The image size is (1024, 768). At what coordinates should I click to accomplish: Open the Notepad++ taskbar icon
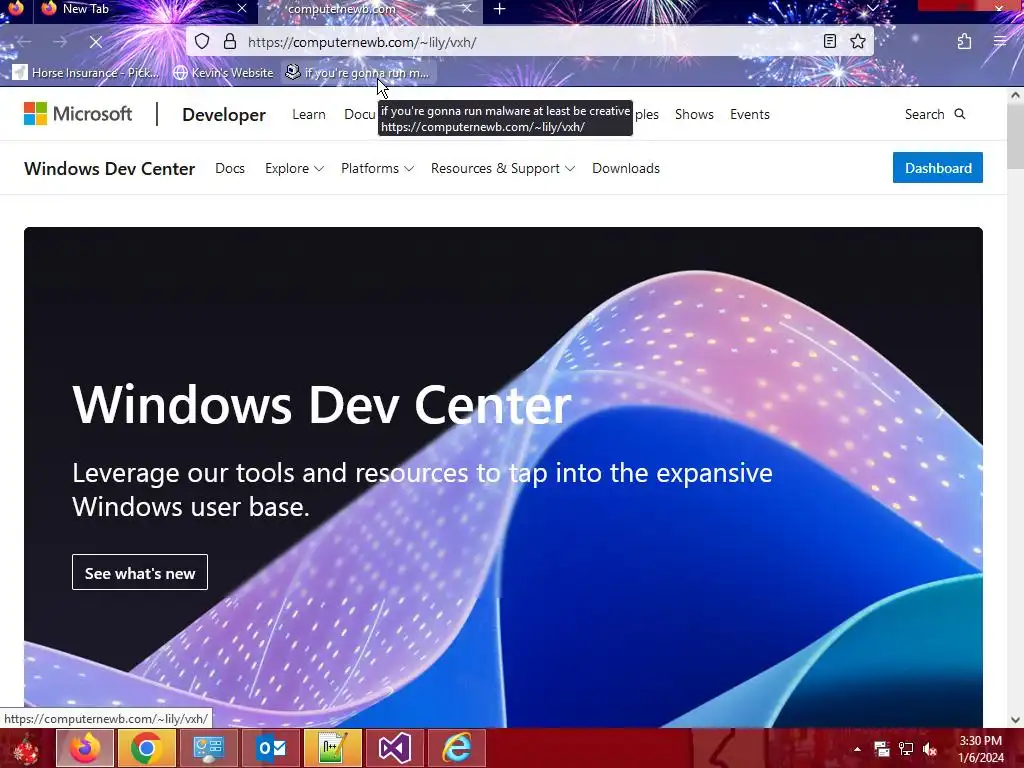pyautogui.click(x=332, y=748)
